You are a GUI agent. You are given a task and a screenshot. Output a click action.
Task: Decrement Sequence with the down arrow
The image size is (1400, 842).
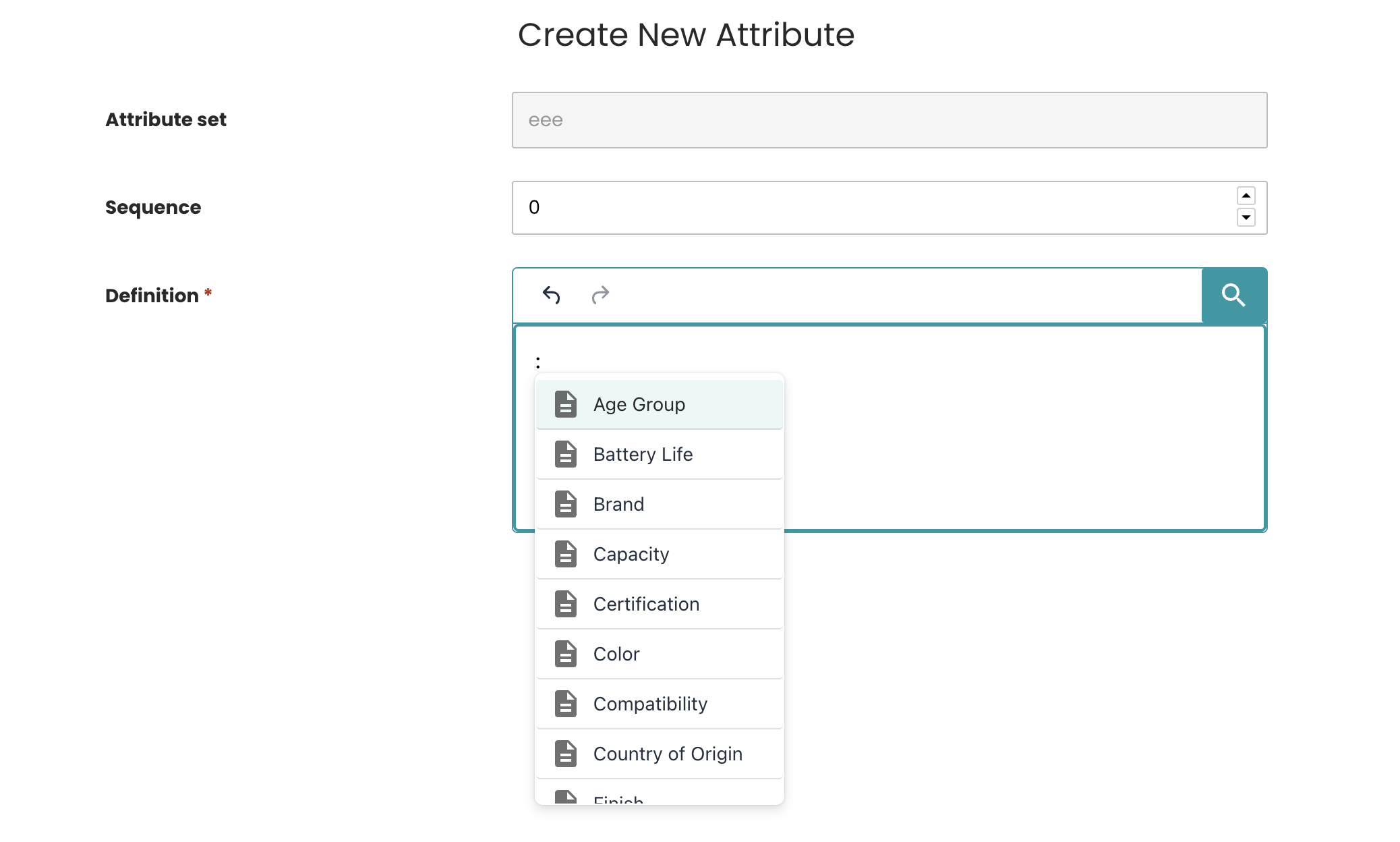1246,218
